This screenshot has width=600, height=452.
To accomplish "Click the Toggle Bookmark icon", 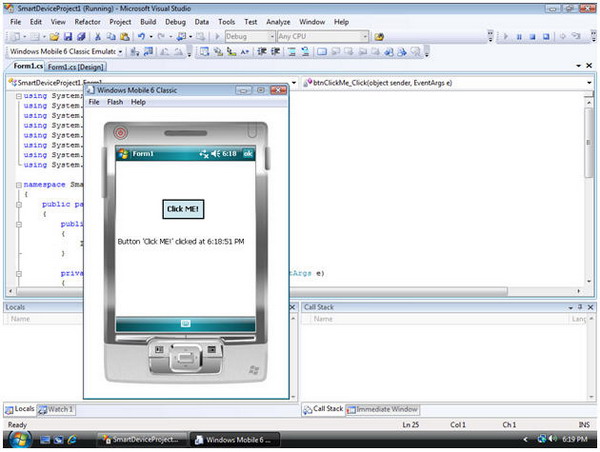I will 322,51.
